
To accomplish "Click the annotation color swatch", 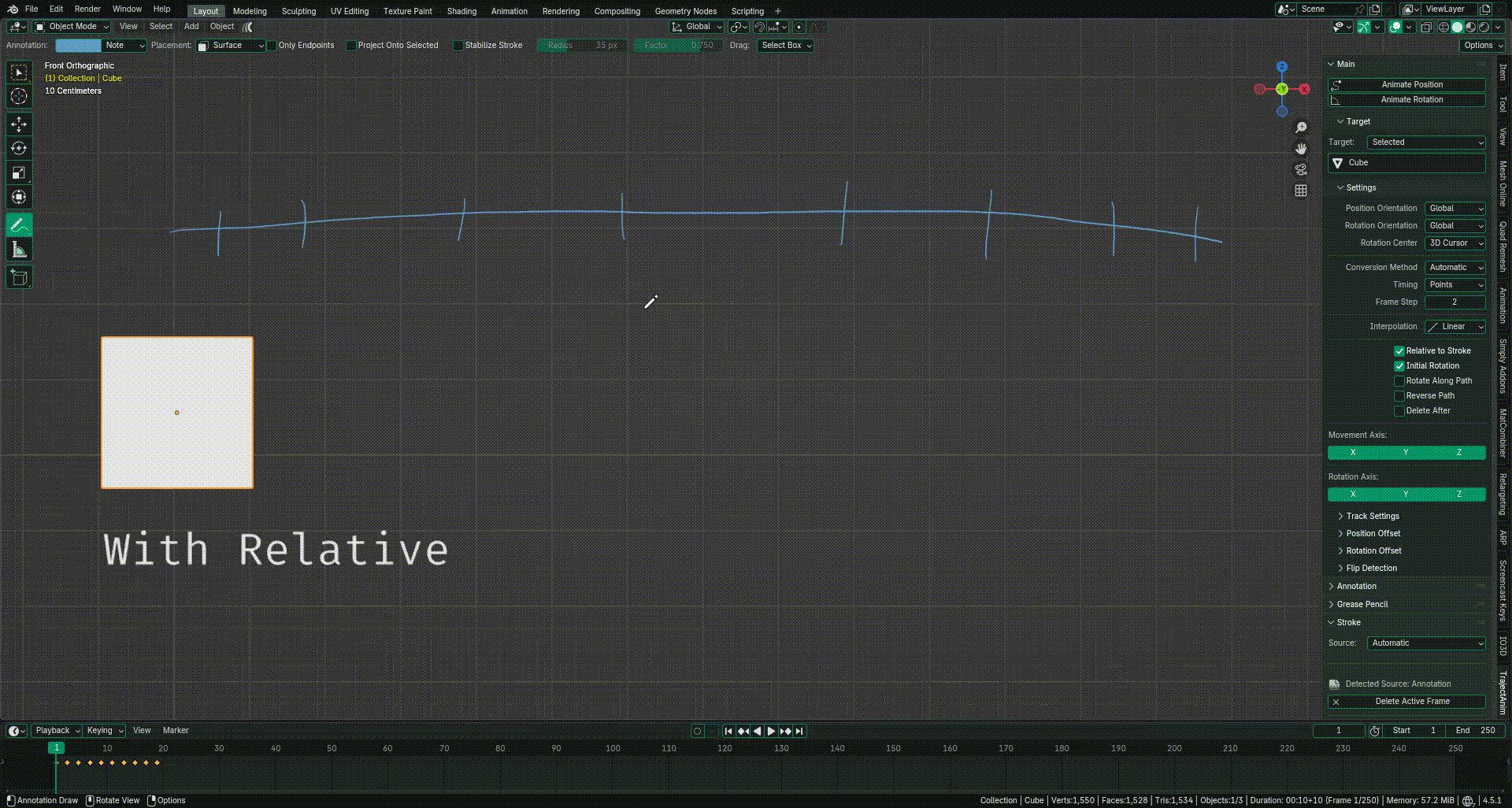I will click(78, 46).
